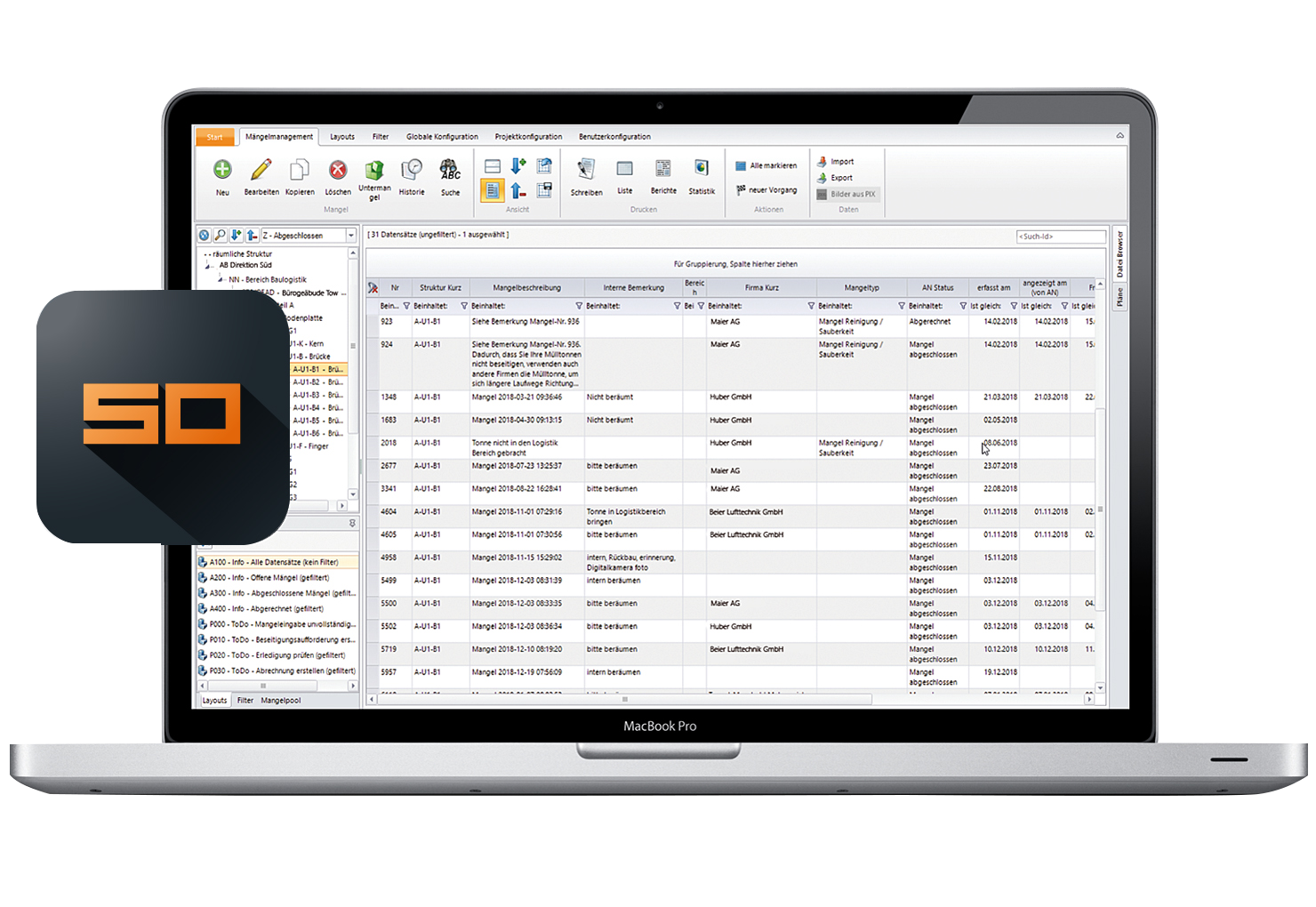
Task: Open the Mangelpool tab at bottom
Action: [x=281, y=701]
